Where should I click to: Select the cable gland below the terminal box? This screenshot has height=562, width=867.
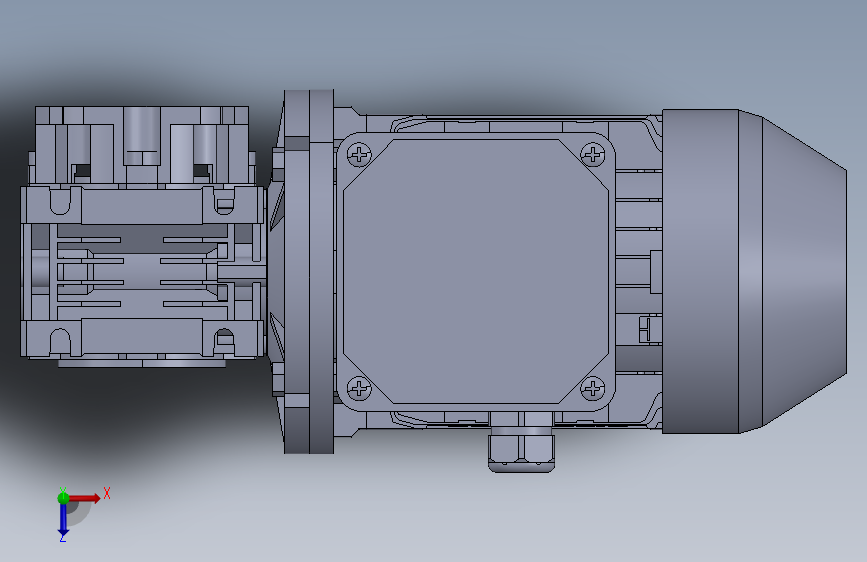tap(521, 443)
